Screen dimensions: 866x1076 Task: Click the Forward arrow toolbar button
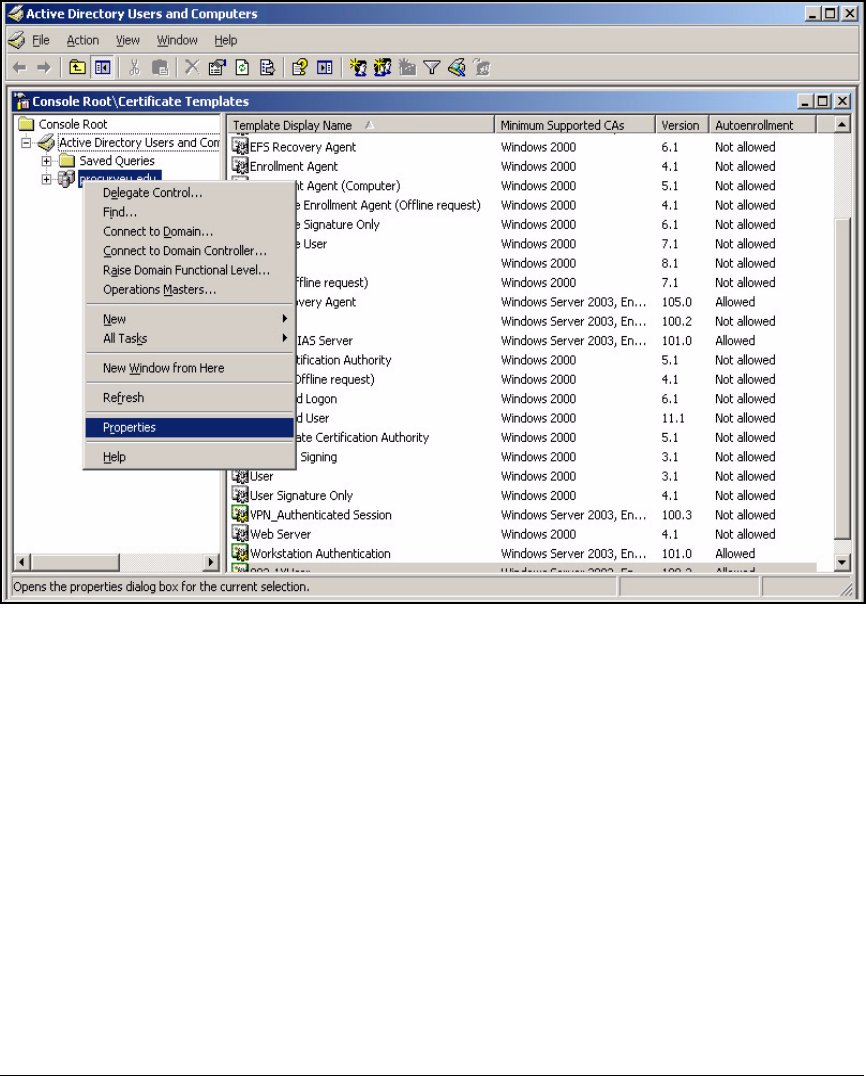tap(44, 67)
